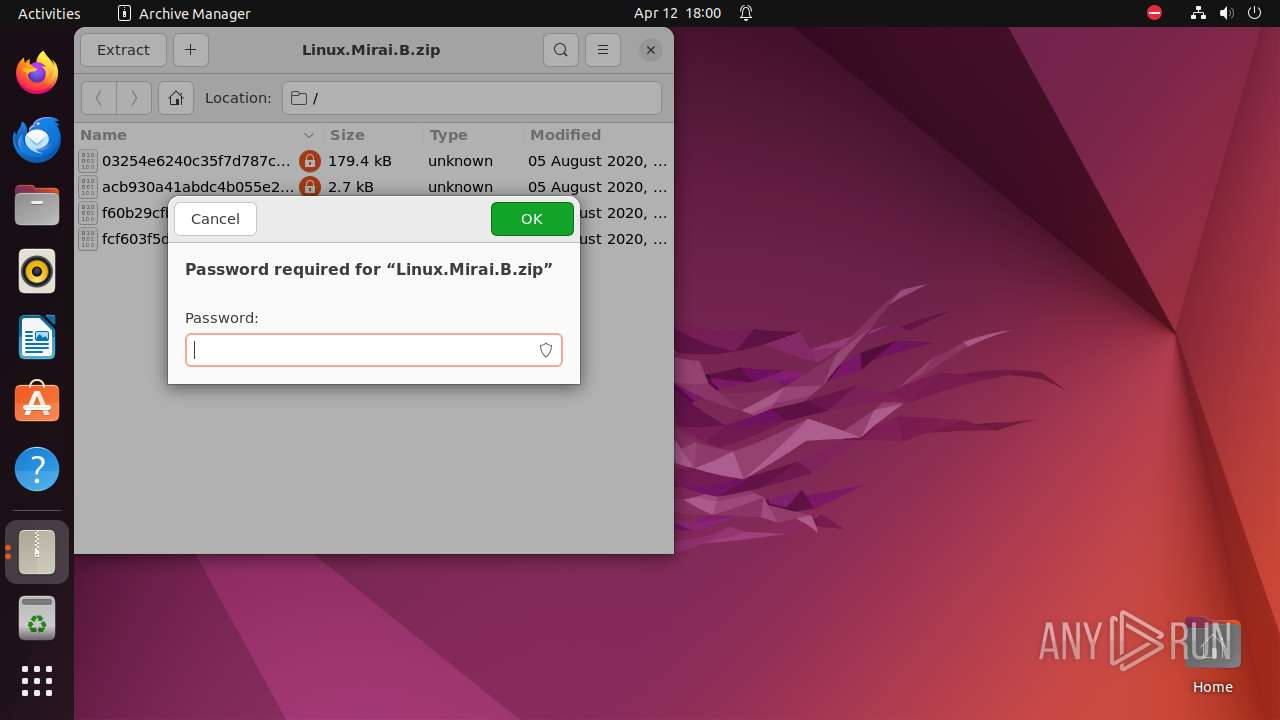Click the network status icon in top bar
Image resolution: width=1280 pixels, height=720 pixels.
point(1198,13)
